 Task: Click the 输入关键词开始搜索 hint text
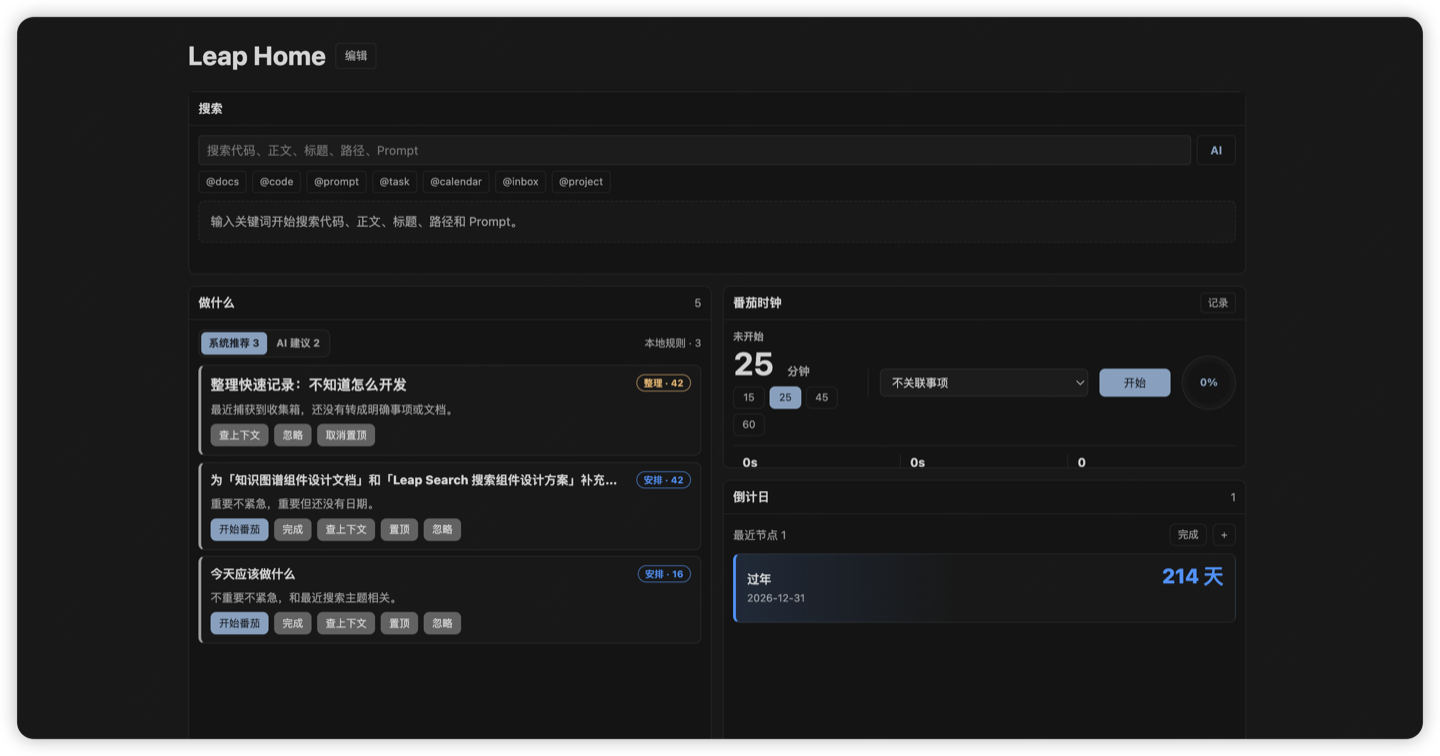pyautogui.click(x=366, y=222)
